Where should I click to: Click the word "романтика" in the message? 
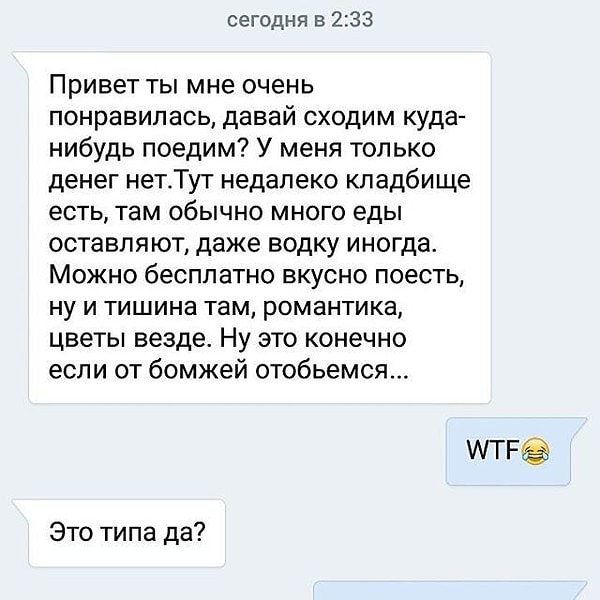tap(333, 308)
